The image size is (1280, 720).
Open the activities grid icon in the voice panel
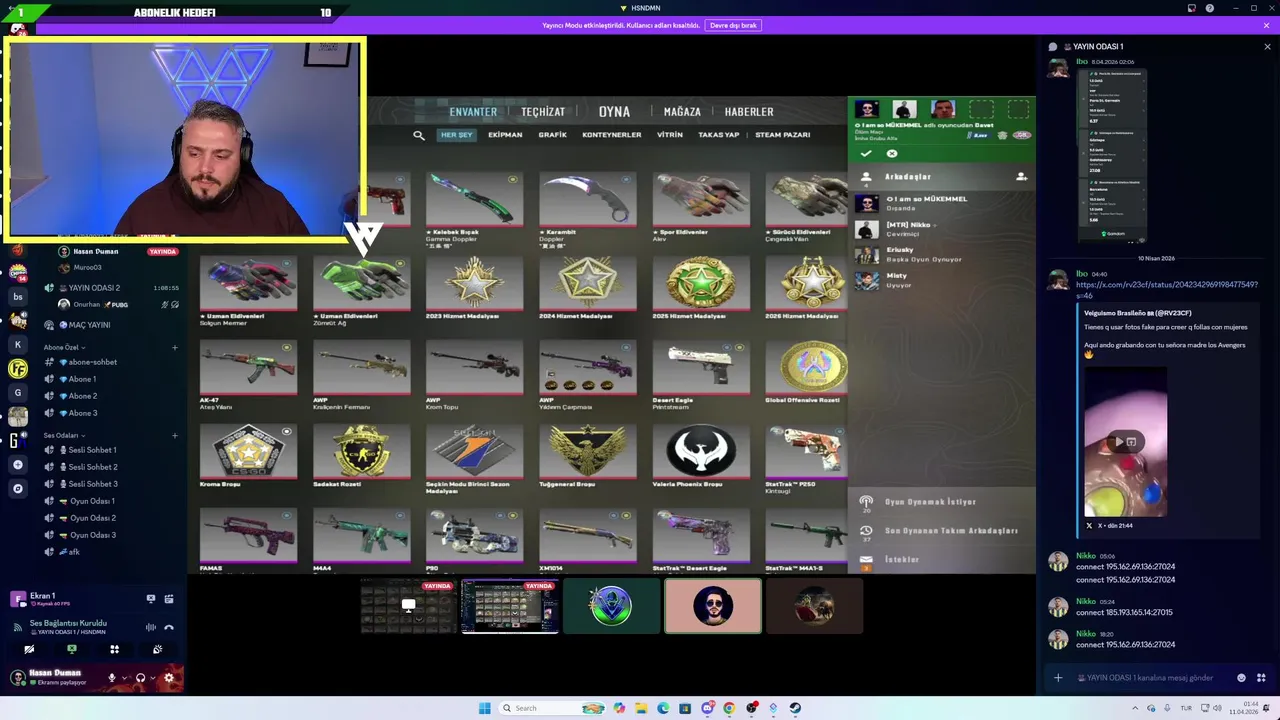[114, 649]
